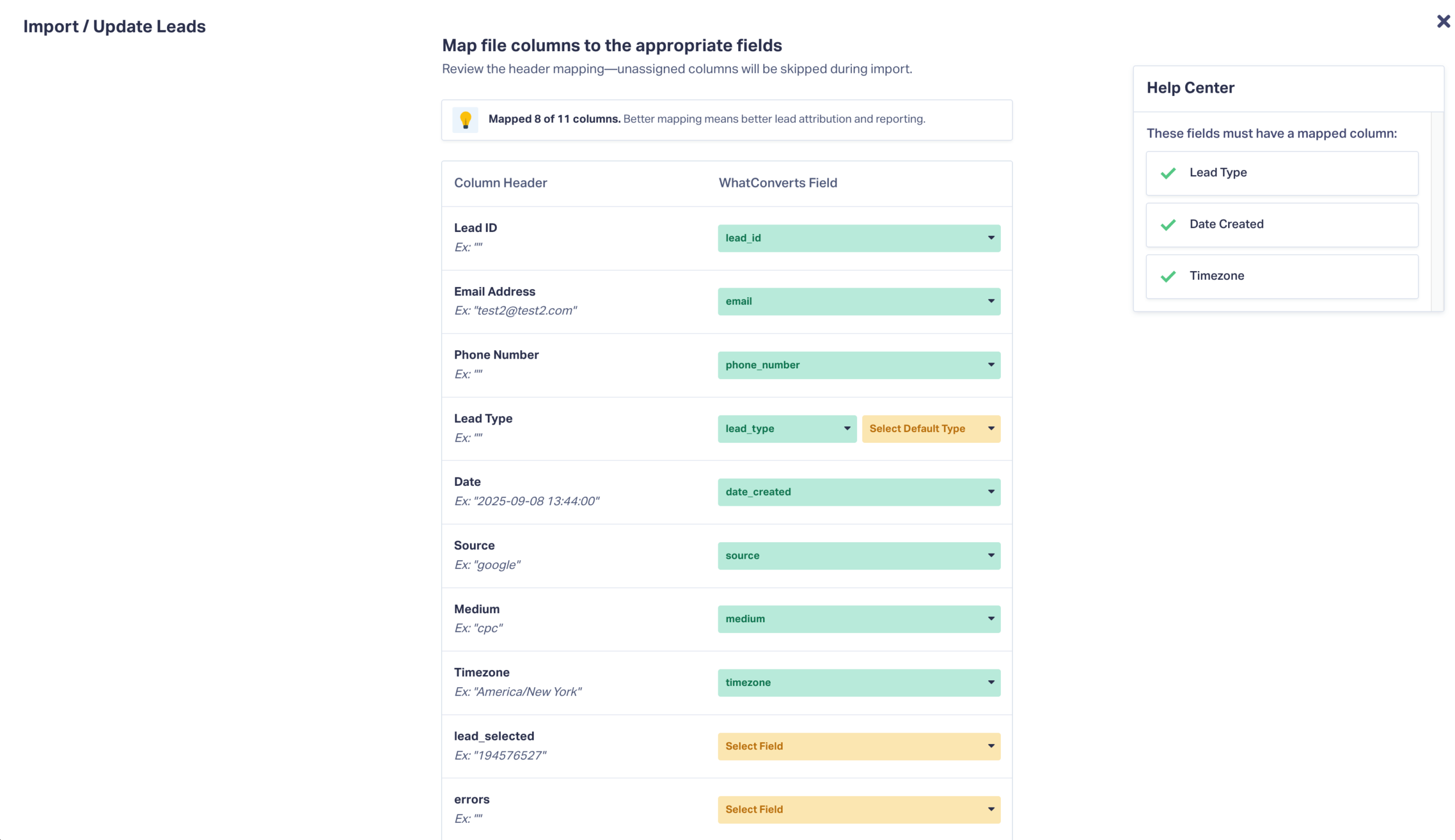Click the checkmark next to Date Created
The height and width of the screenshot is (840, 1455).
[x=1167, y=224]
